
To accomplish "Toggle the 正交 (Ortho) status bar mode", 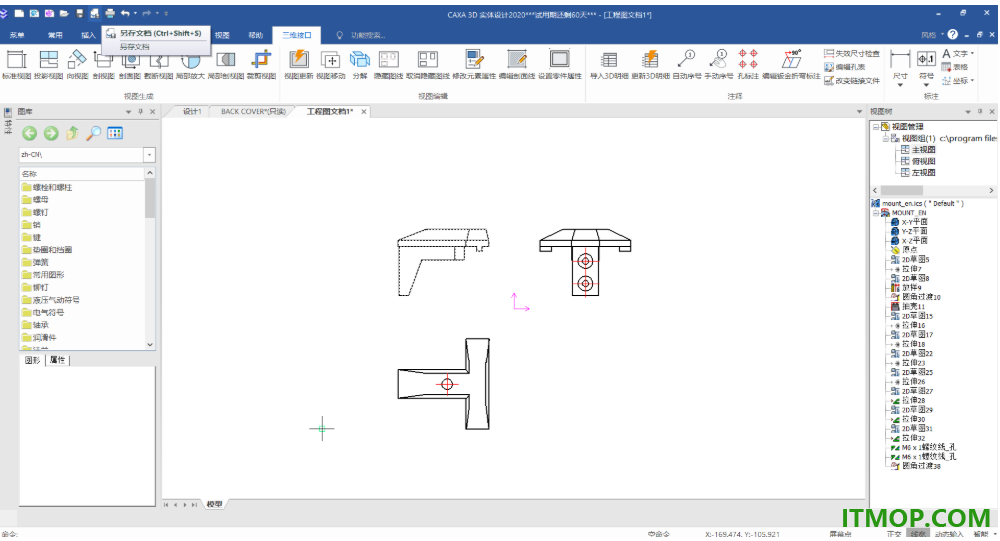I will (893, 534).
